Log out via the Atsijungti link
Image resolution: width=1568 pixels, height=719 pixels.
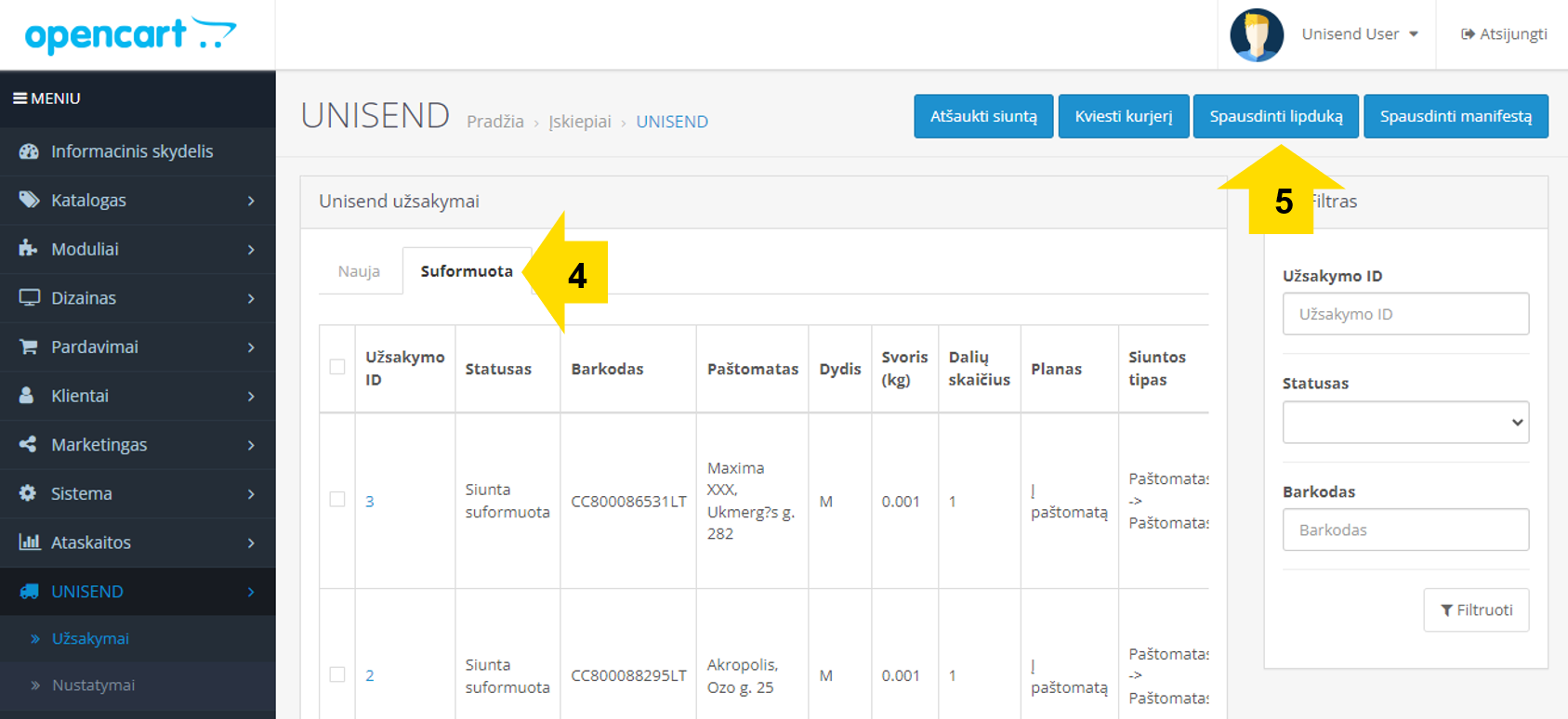pyautogui.click(x=1504, y=34)
